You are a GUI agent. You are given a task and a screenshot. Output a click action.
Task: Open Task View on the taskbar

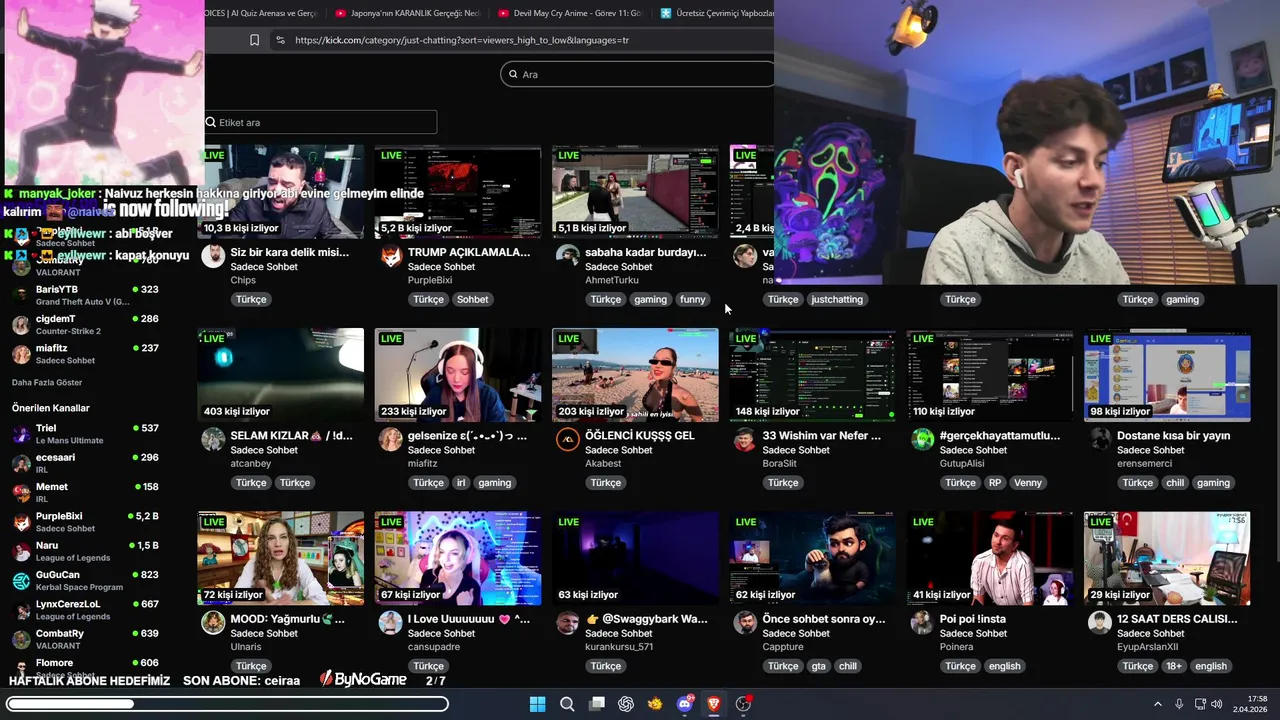[597, 704]
